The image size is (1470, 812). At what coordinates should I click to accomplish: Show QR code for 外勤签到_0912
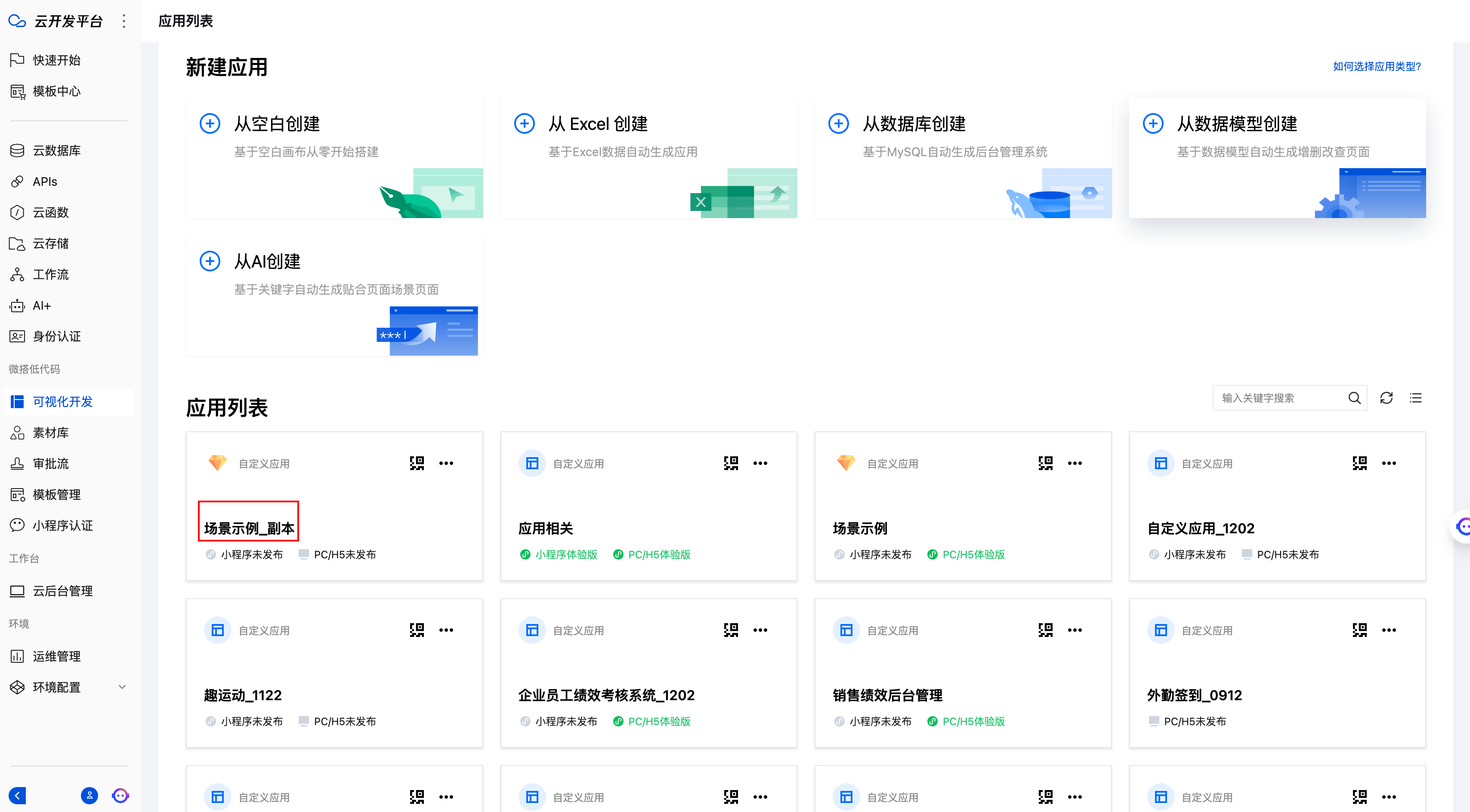click(x=1360, y=630)
